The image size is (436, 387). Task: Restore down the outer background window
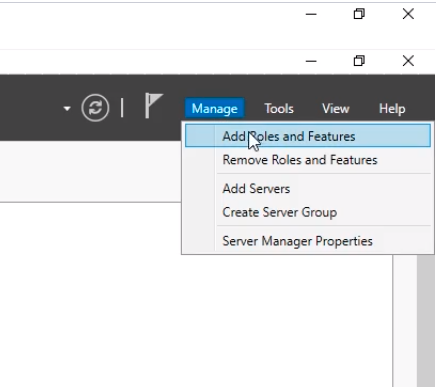pos(359,14)
